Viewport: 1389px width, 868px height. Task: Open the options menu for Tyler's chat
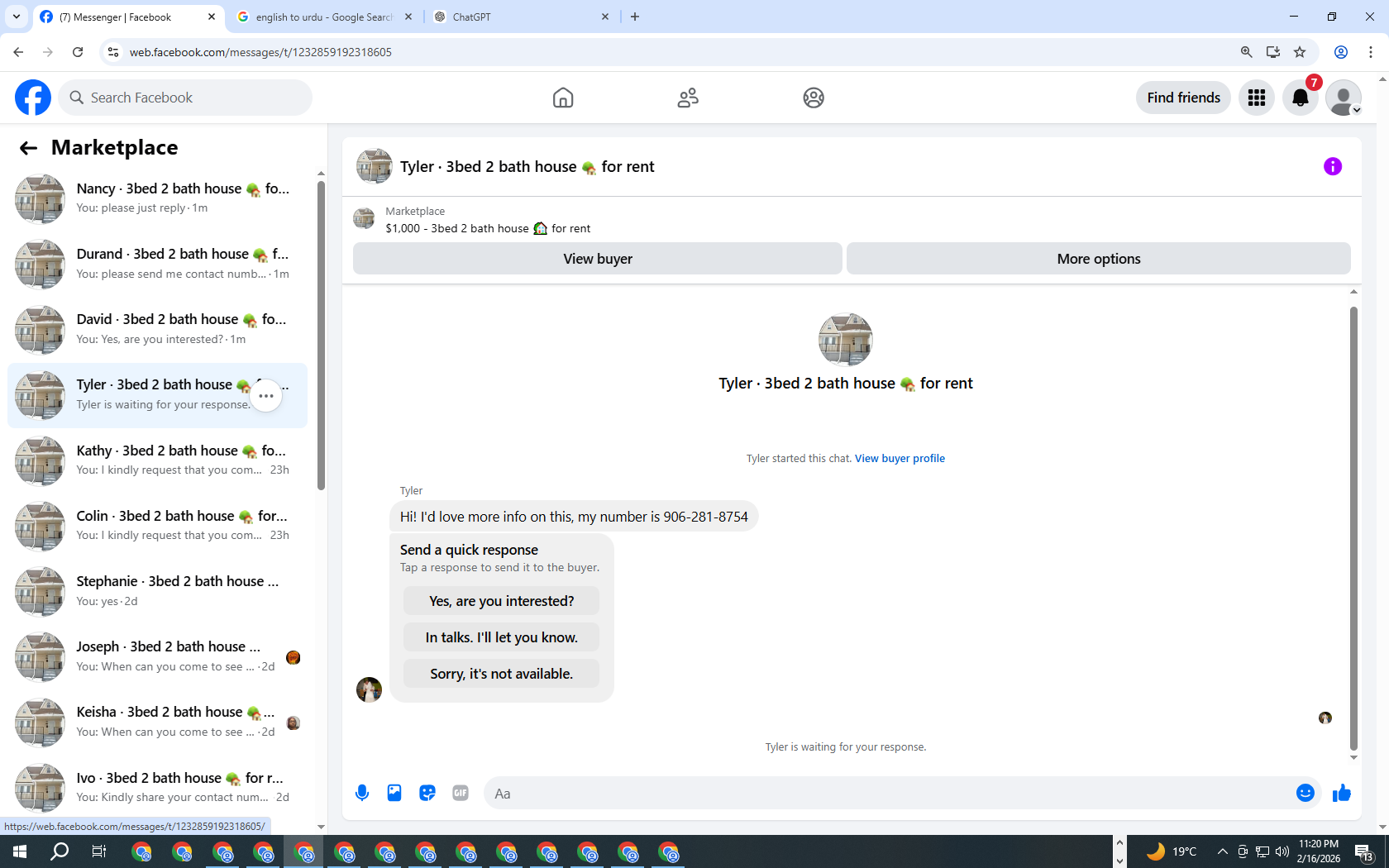265,396
